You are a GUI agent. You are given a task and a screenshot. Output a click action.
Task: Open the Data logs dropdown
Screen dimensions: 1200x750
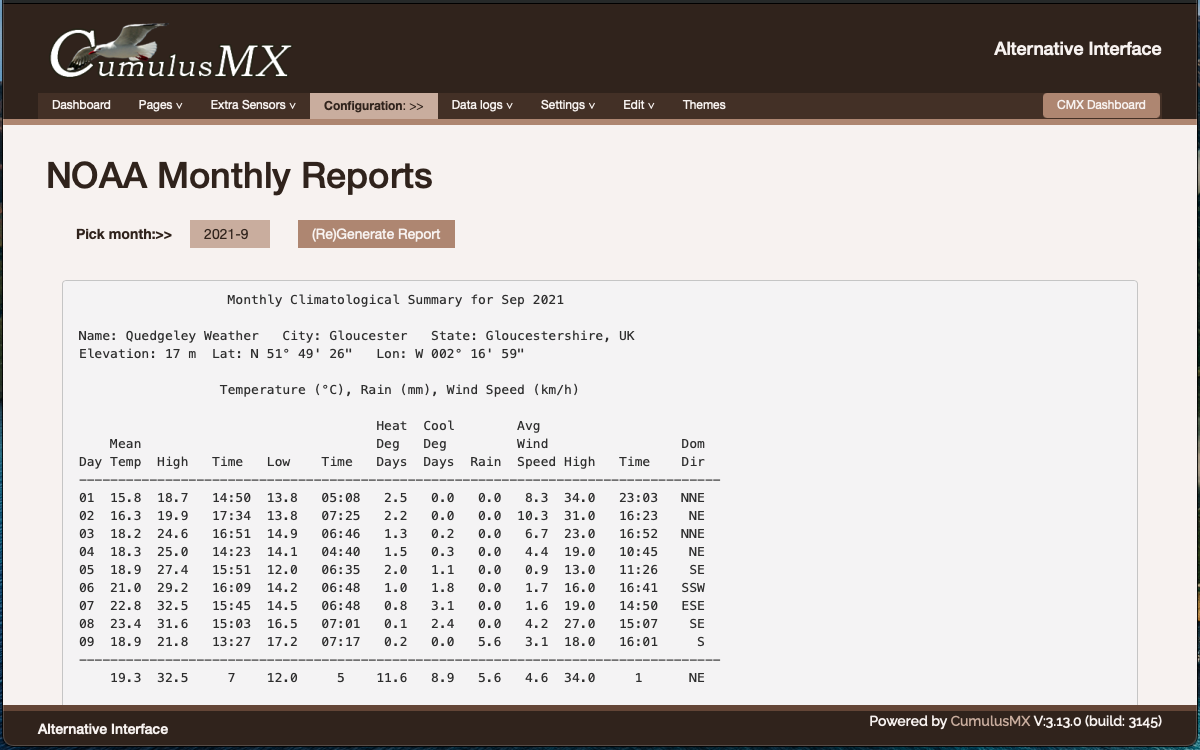pyautogui.click(x=482, y=105)
